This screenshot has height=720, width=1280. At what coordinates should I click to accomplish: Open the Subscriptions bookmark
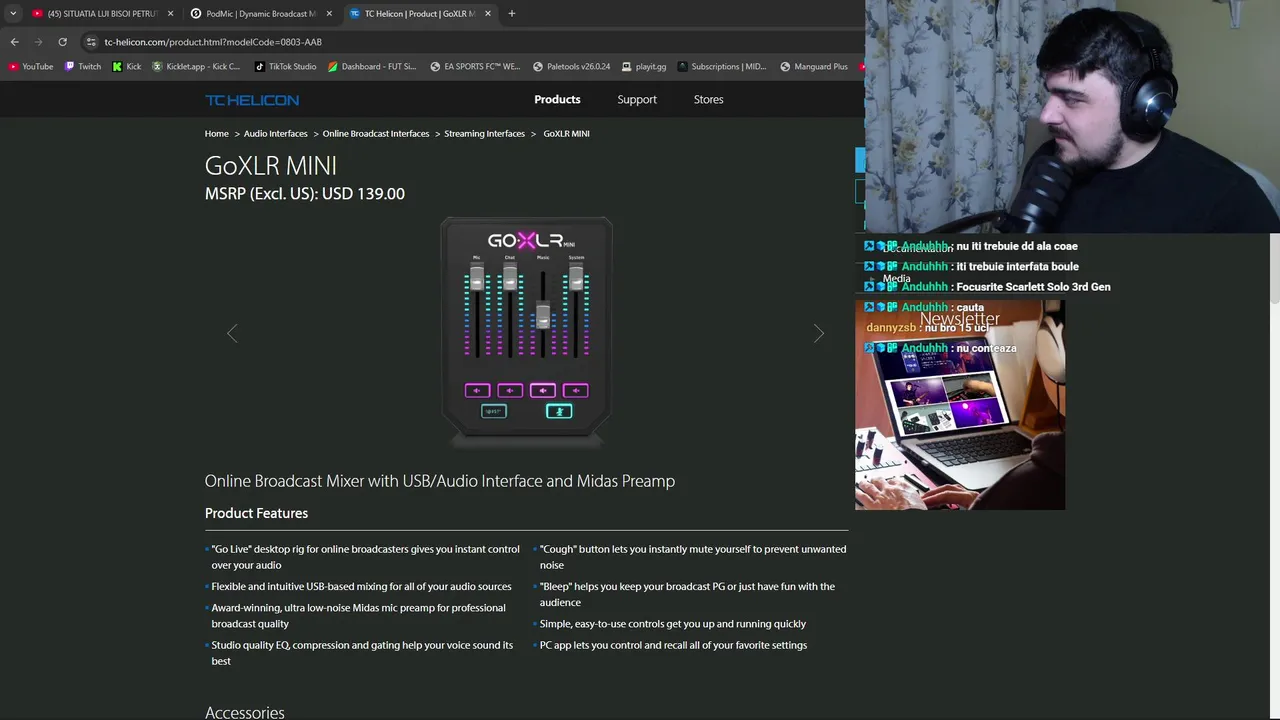tap(721, 66)
